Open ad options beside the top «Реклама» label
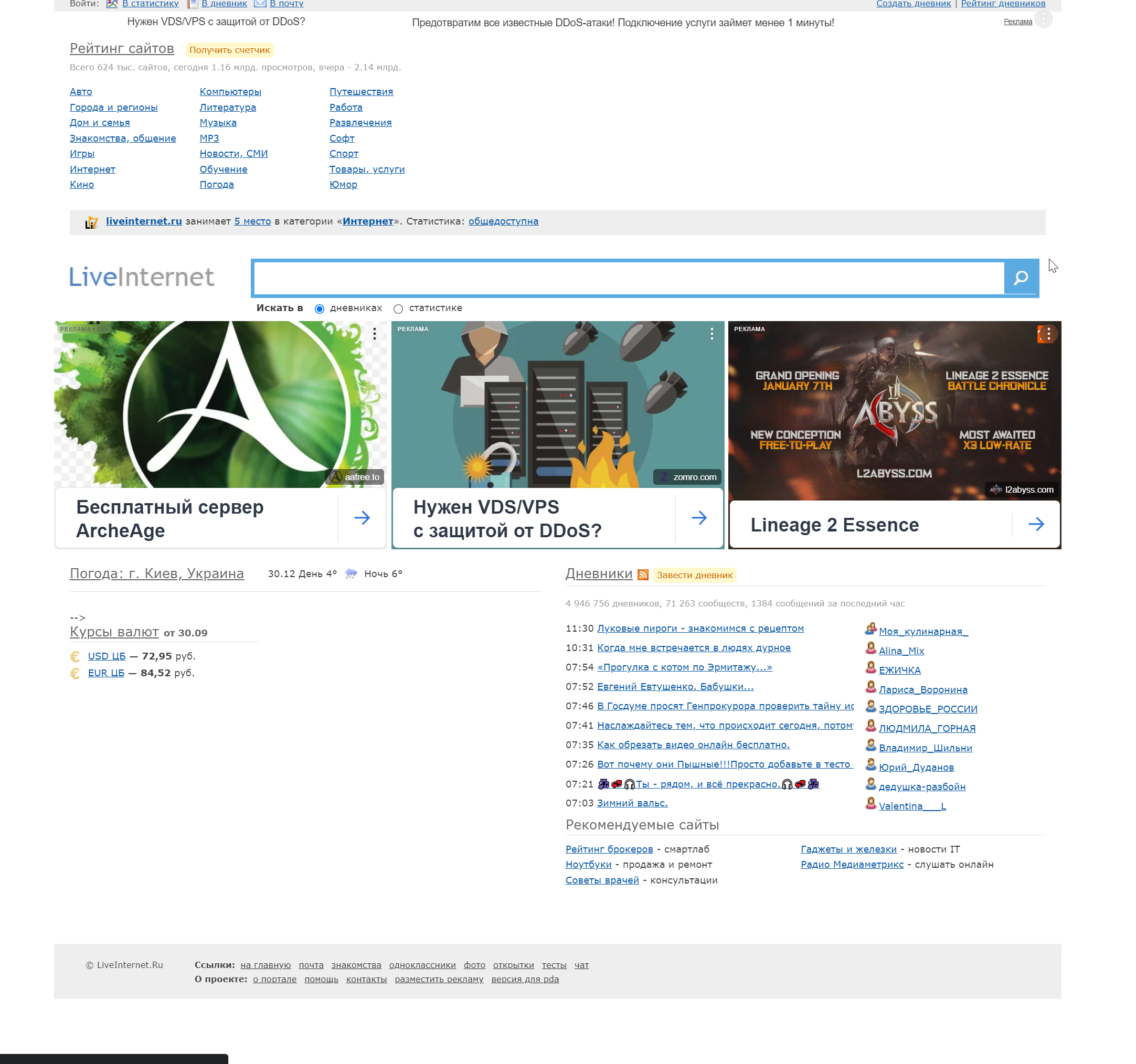This screenshot has width=1136, height=1064. pyautogui.click(x=1044, y=19)
